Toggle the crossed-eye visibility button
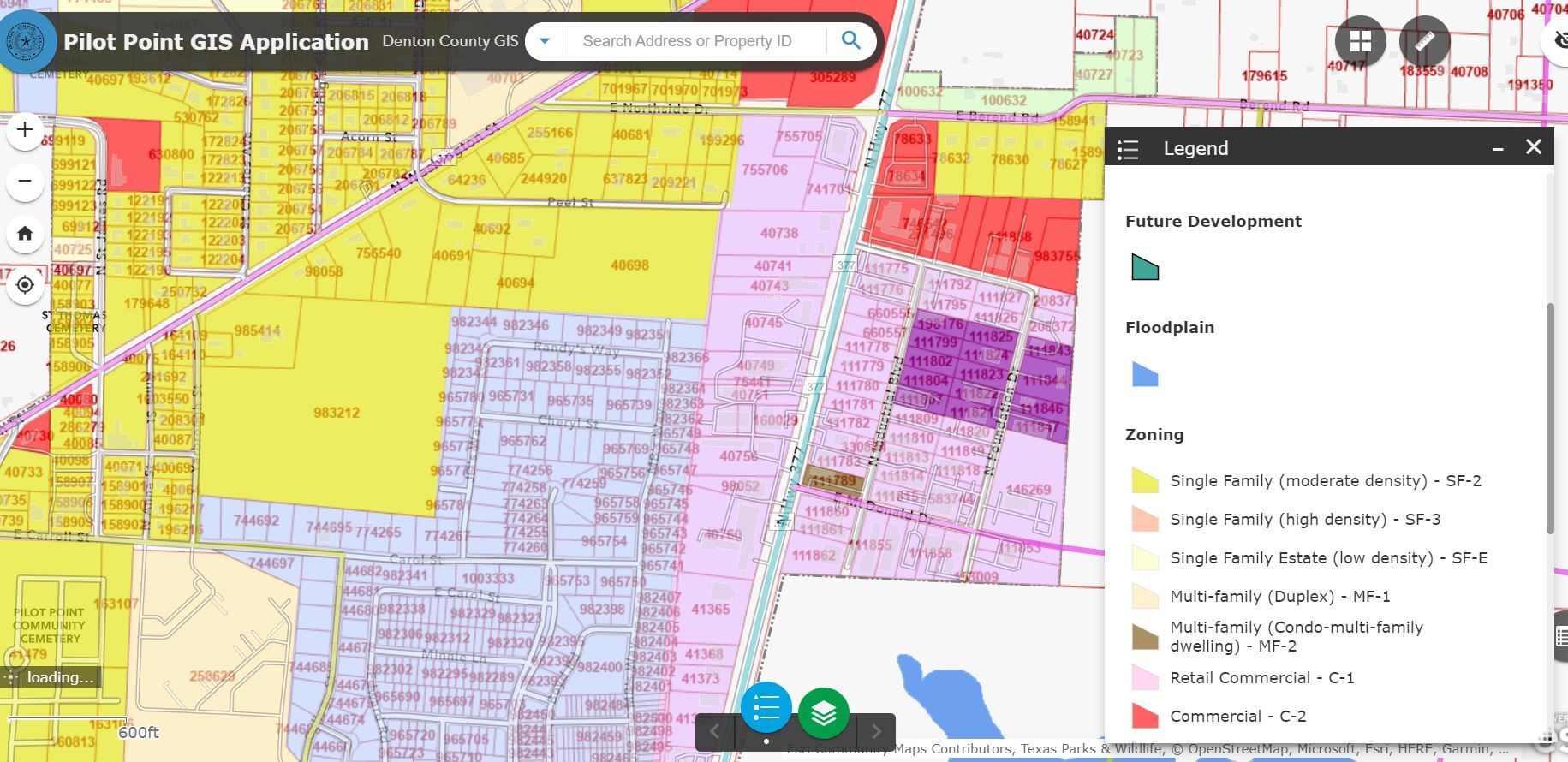Viewport: 1568px width, 762px height. [x=1559, y=40]
